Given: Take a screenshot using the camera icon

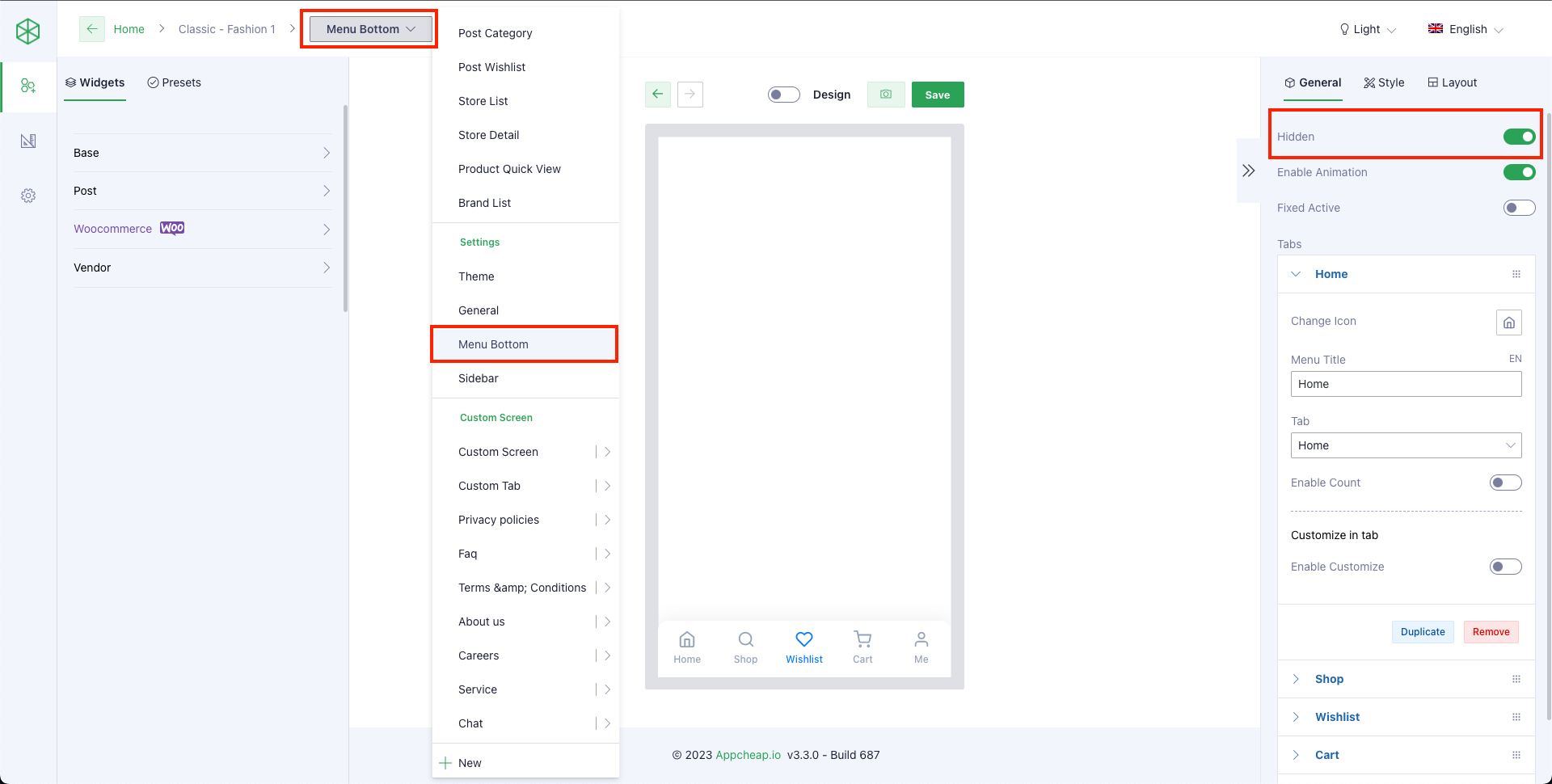Looking at the screenshot, I should pyautogui.click(x=886, y=95).
